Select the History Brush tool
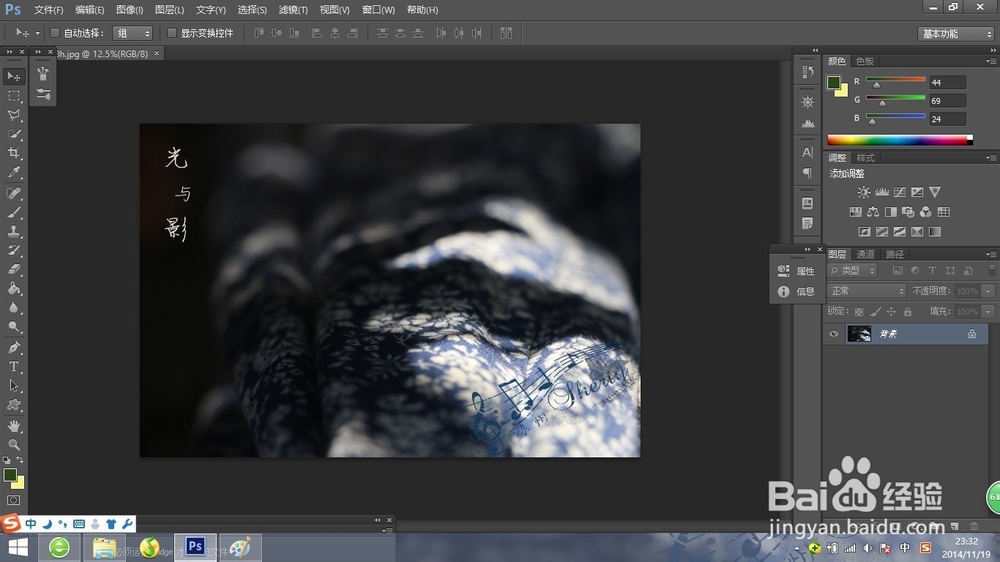This screenshot has width=1000, height=562. [x=13, y=251]
